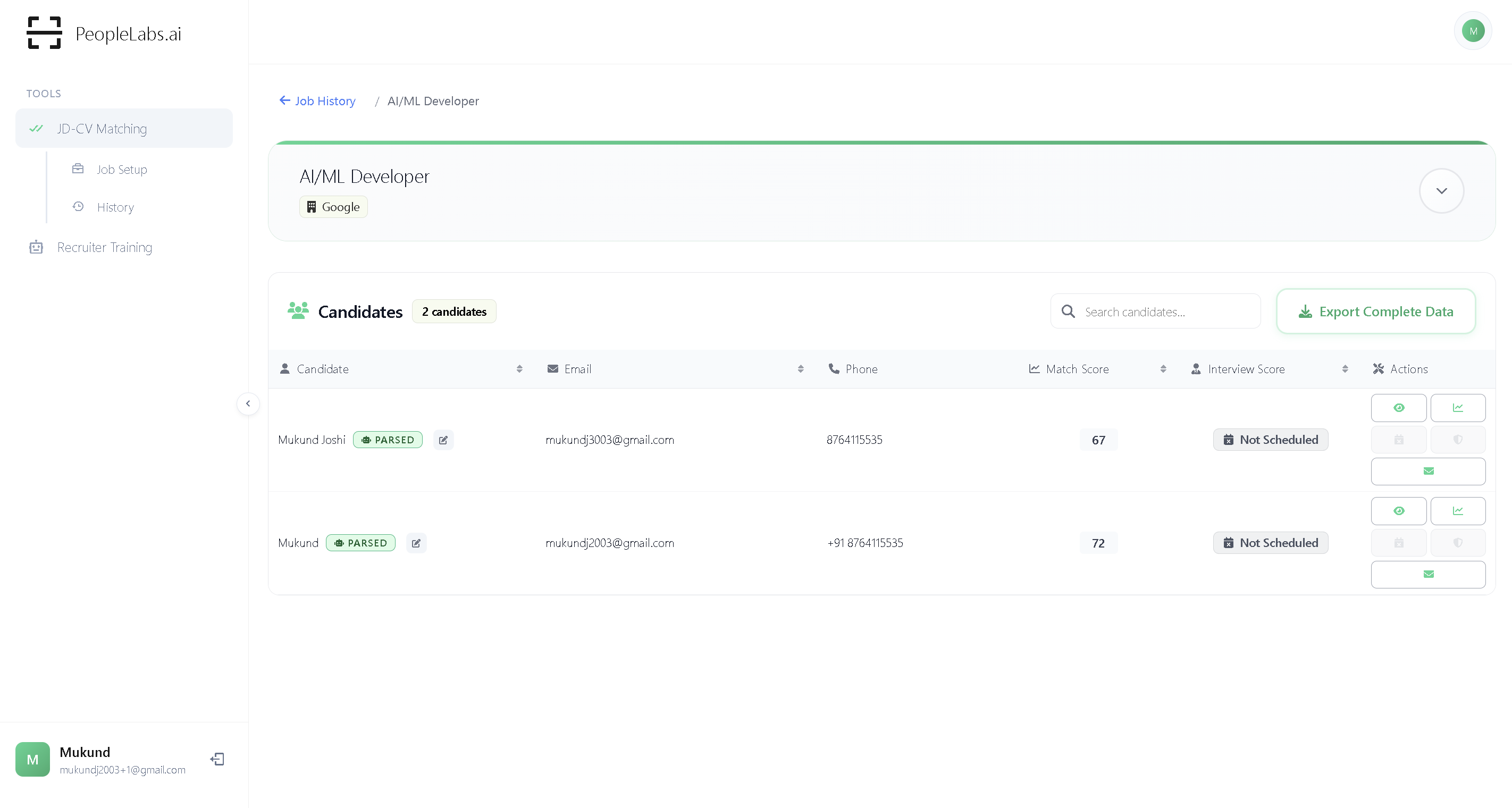Click edit icon beside second candidate Mukund
Screen dimensions: 1512x808
416,543
